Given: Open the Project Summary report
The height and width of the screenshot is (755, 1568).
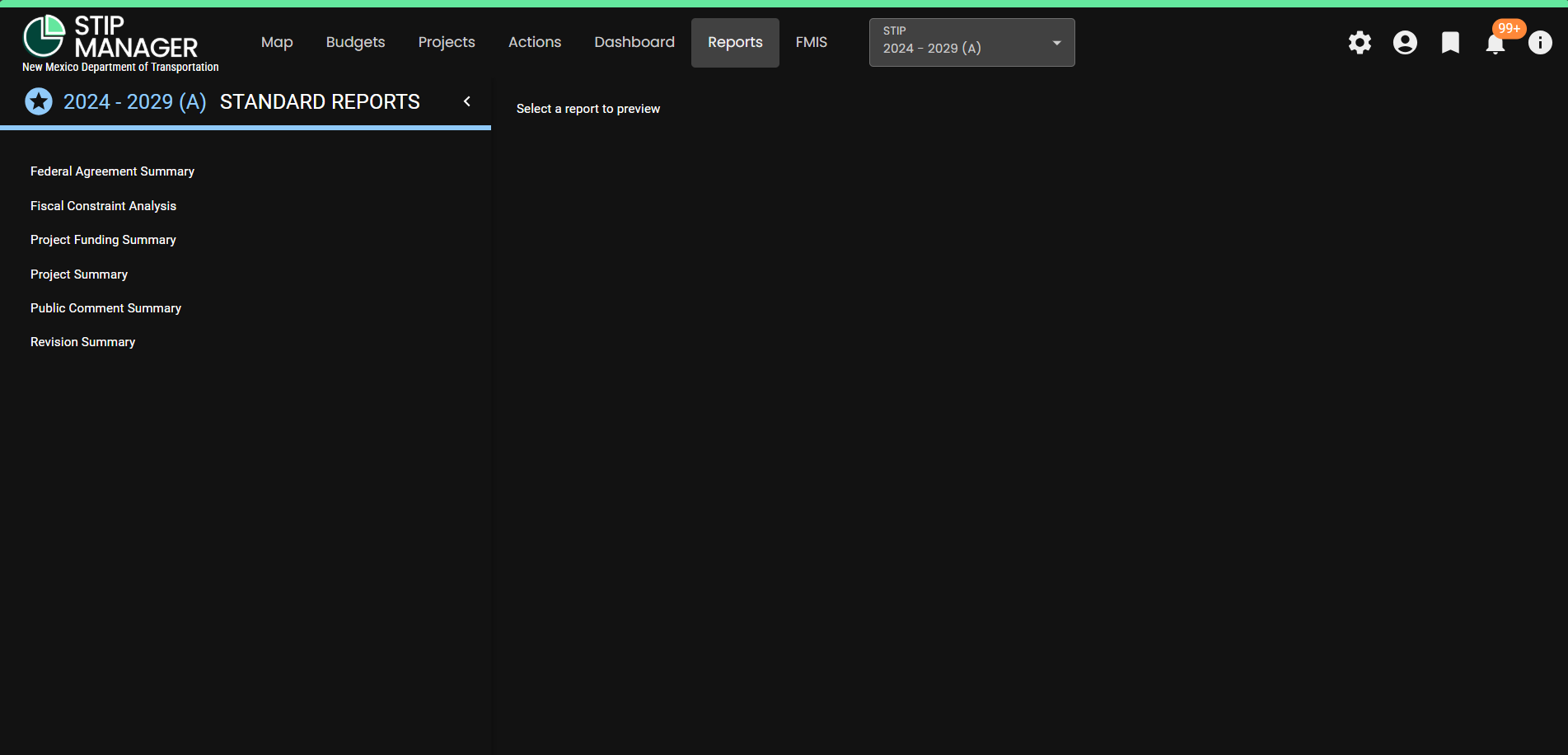Looking at the screenshot, I should pos(79,274).
